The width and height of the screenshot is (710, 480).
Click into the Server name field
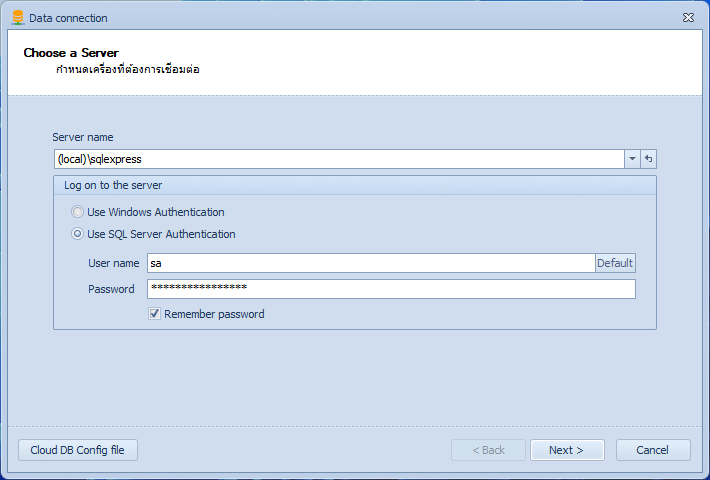click(x=339, y=159)
